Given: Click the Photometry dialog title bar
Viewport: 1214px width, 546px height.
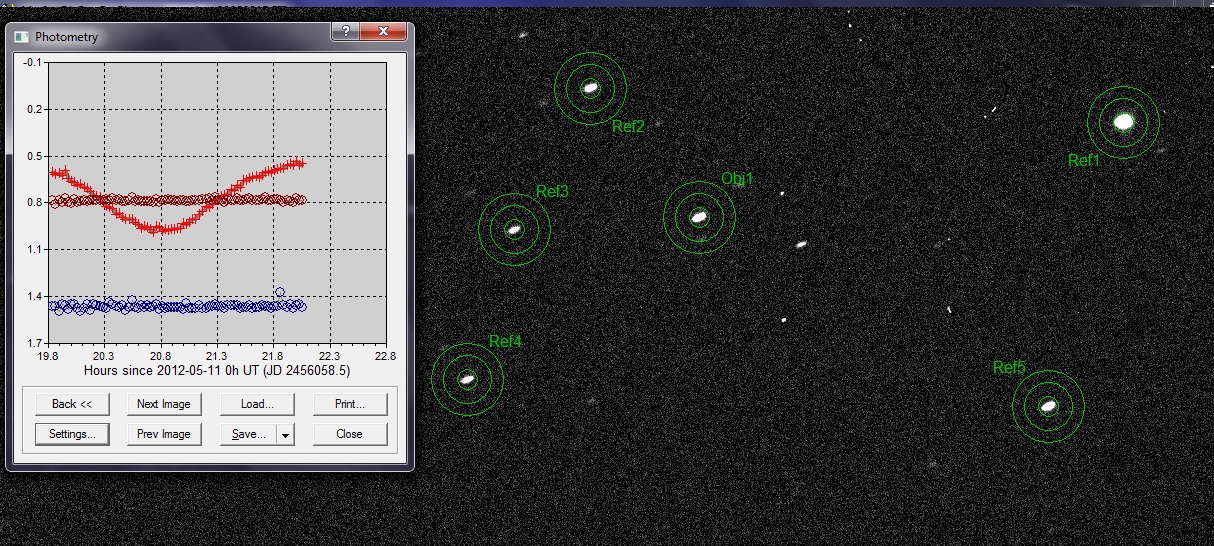Looking at the screenshot, I should [180, 37].
